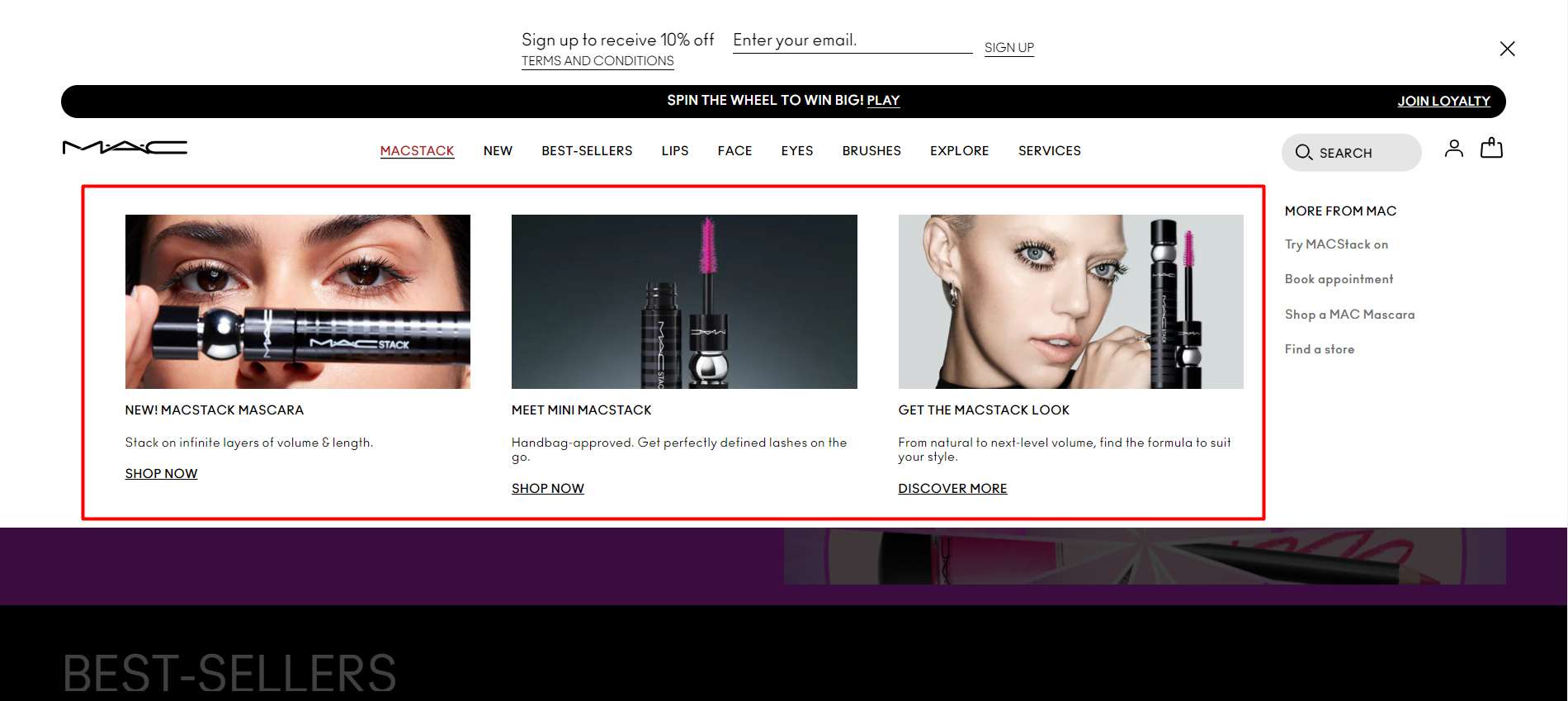Close the sign-up banner with X
This screenshot has height=701, width=1568.
tap(1507, 49)
